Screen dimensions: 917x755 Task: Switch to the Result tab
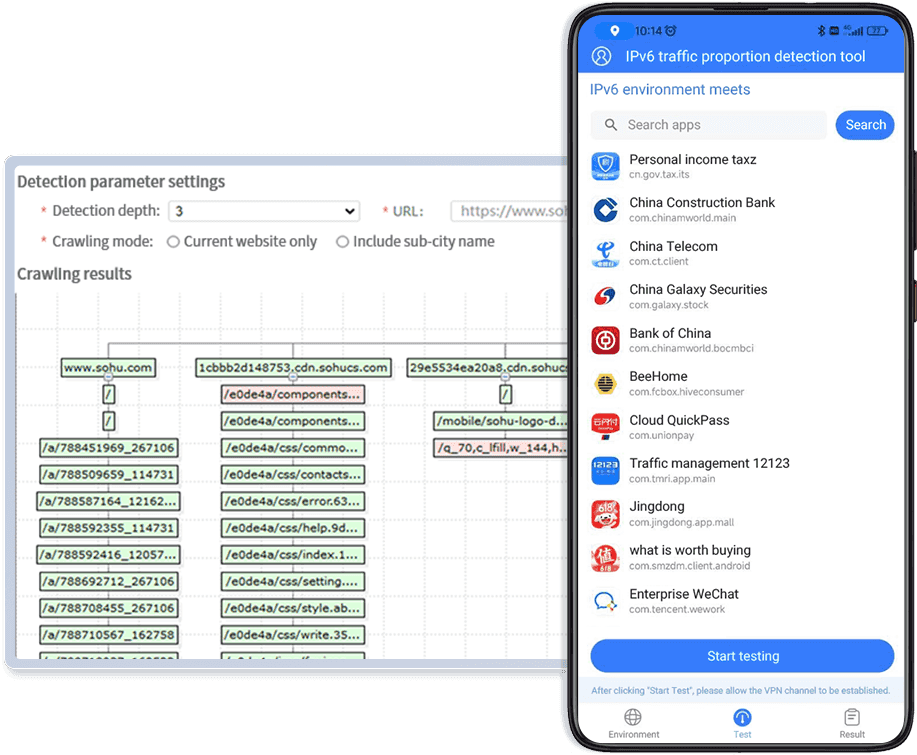[852, 724]
